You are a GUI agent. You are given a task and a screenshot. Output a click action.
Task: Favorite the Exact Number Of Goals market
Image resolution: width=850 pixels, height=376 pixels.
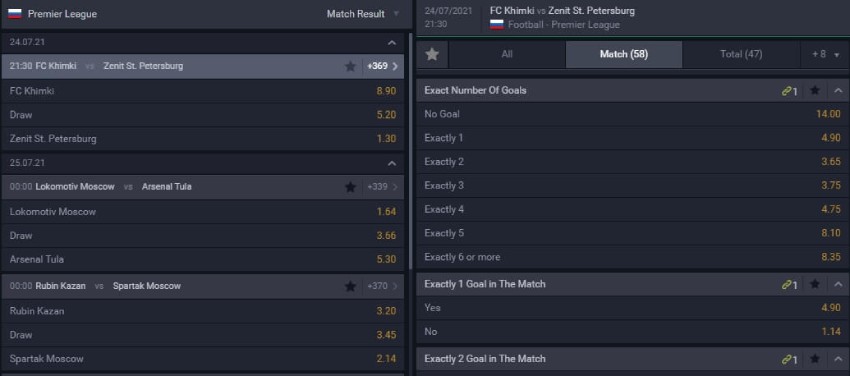point(815,90)
